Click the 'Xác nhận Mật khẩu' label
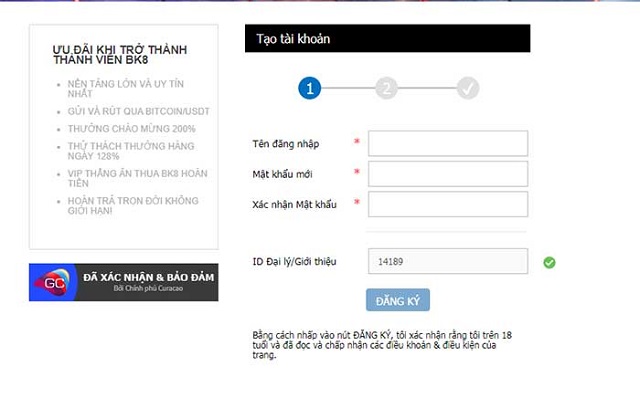Screen dimensions: 640x419 tap(294, 204)
